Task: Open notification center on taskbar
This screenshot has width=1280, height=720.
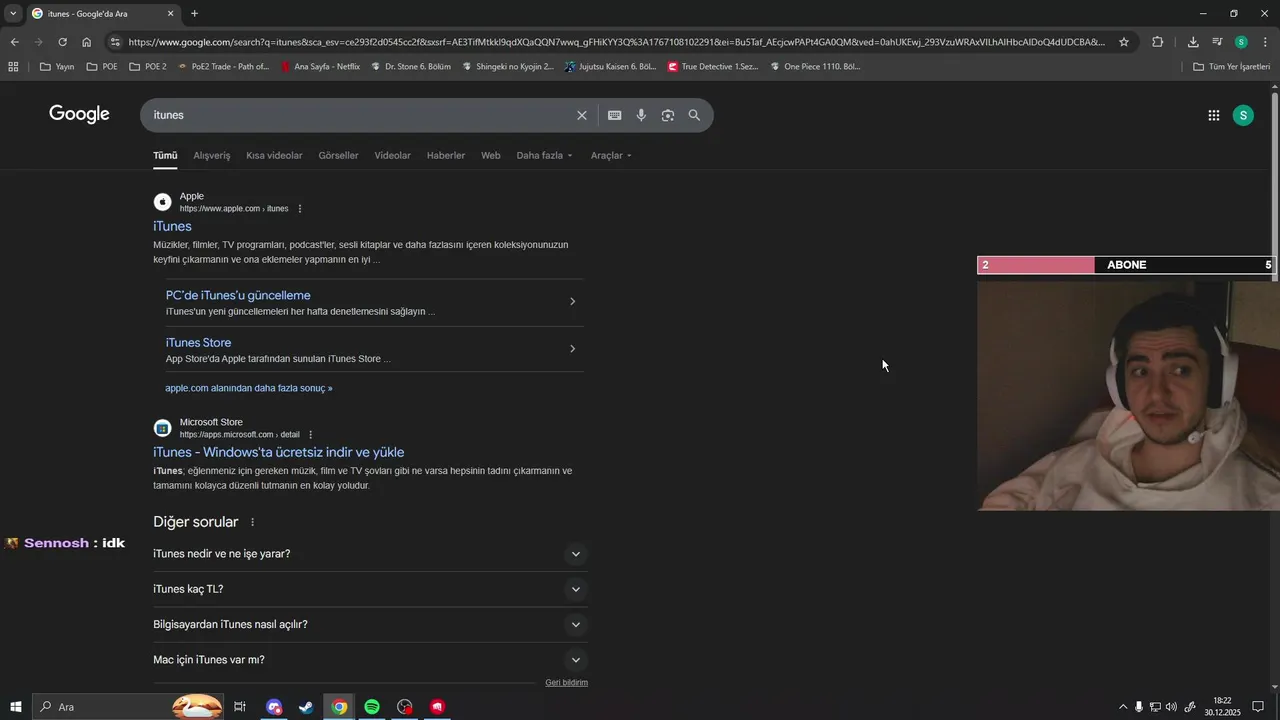Action: pos(1258,707)
